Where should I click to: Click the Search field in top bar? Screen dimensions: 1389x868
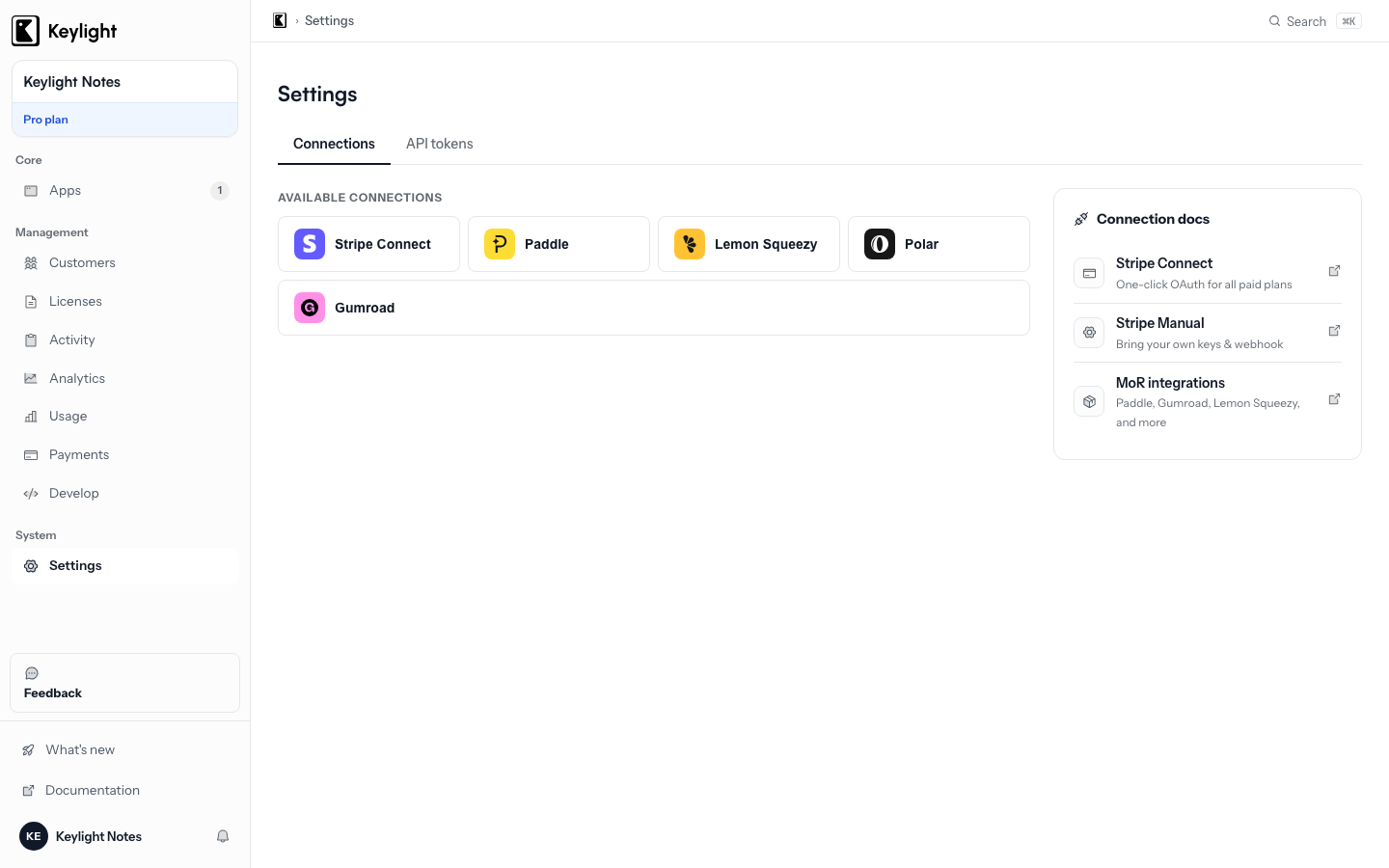[x=1315, y=21]
